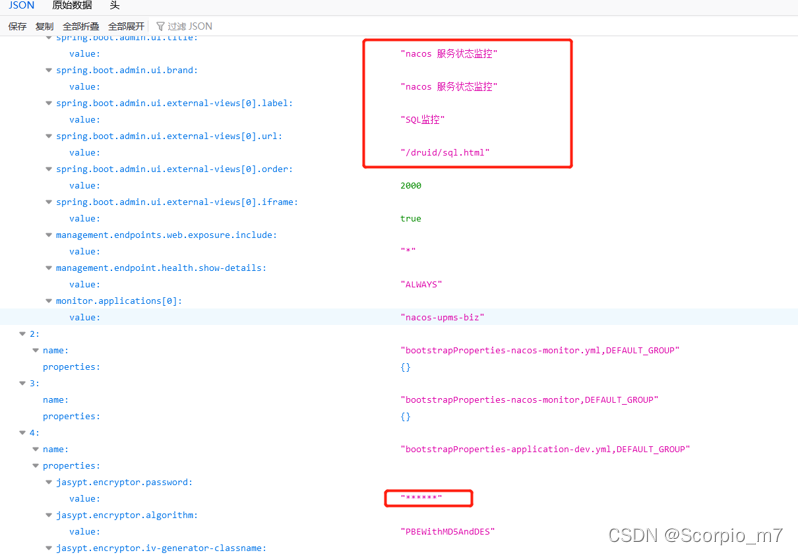Click the 复制 copy button

(x=44, y=26)
